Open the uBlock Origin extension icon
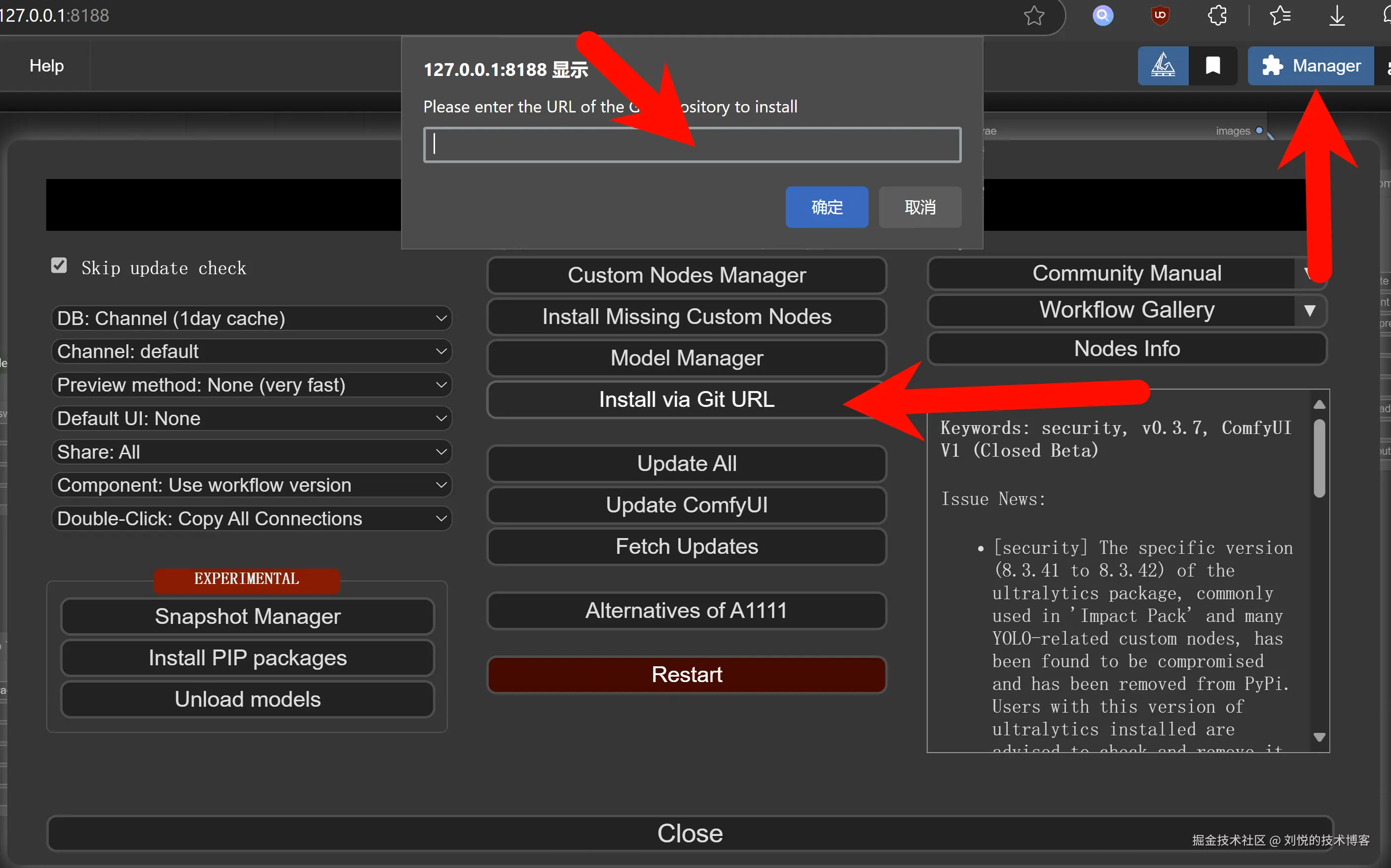This screenshot has width=1391, height=868. pyautogui.click(x=1160, y=15)
